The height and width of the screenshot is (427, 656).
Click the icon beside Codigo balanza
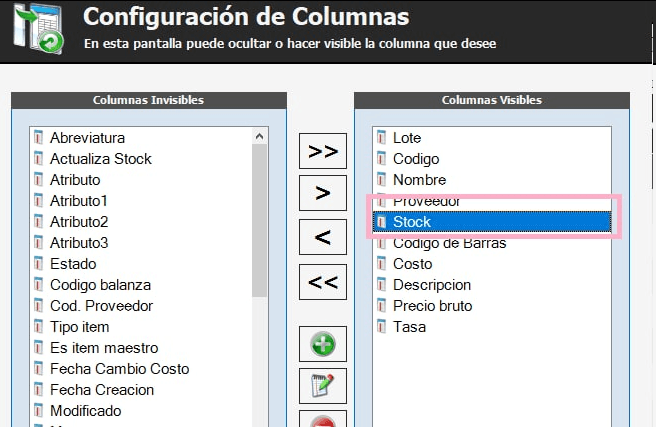[x=38, y=285]
